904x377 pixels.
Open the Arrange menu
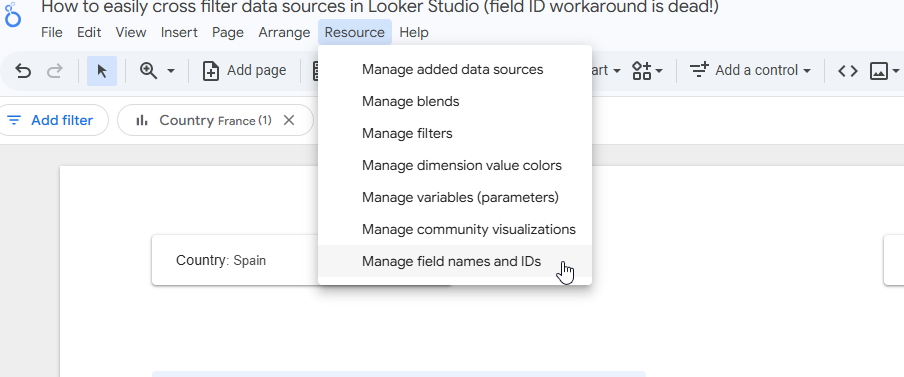click(284, 32)
